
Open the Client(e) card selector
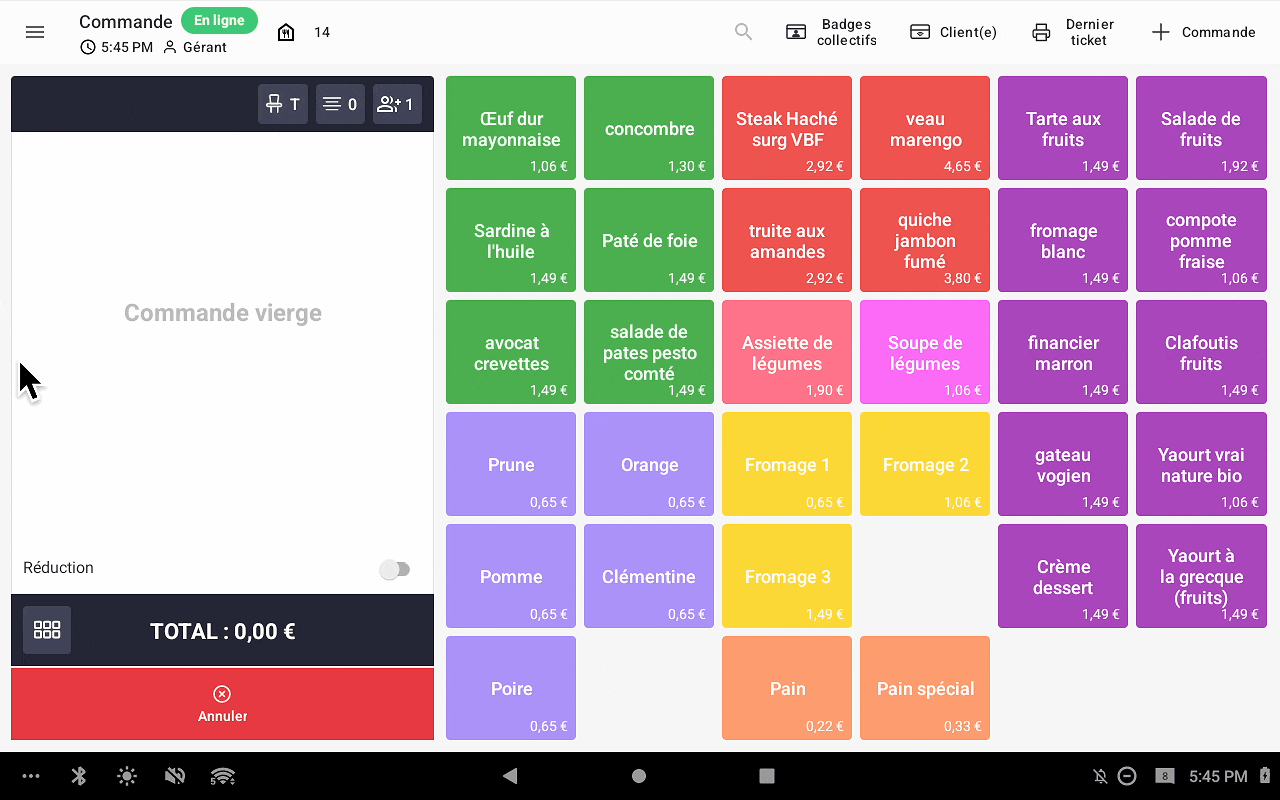pos(953,32)
